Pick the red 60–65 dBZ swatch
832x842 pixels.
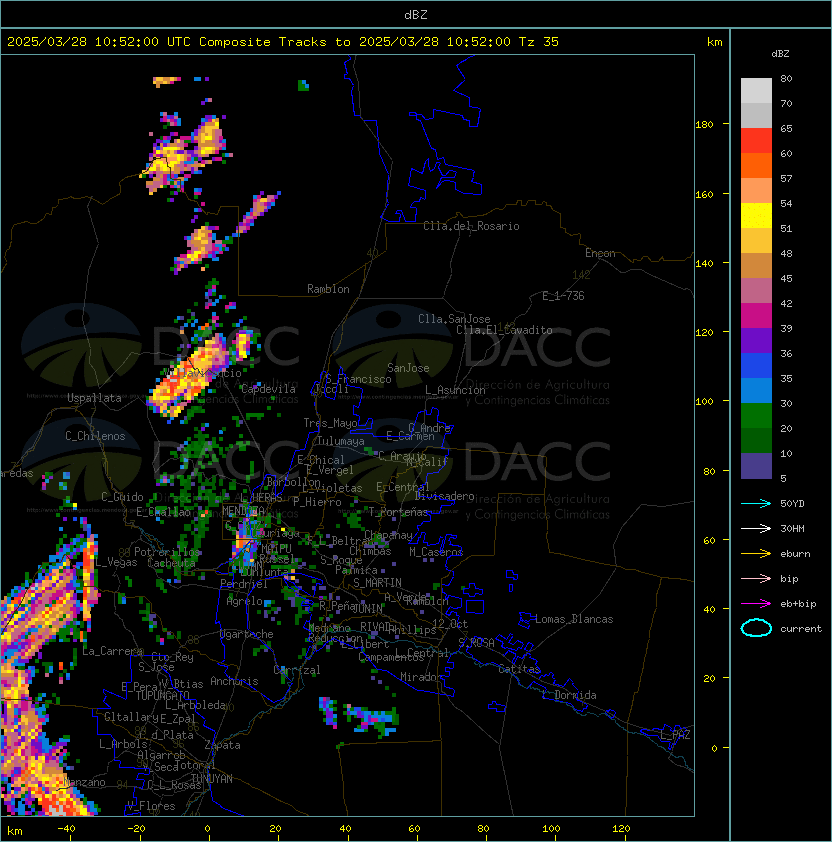756,141
